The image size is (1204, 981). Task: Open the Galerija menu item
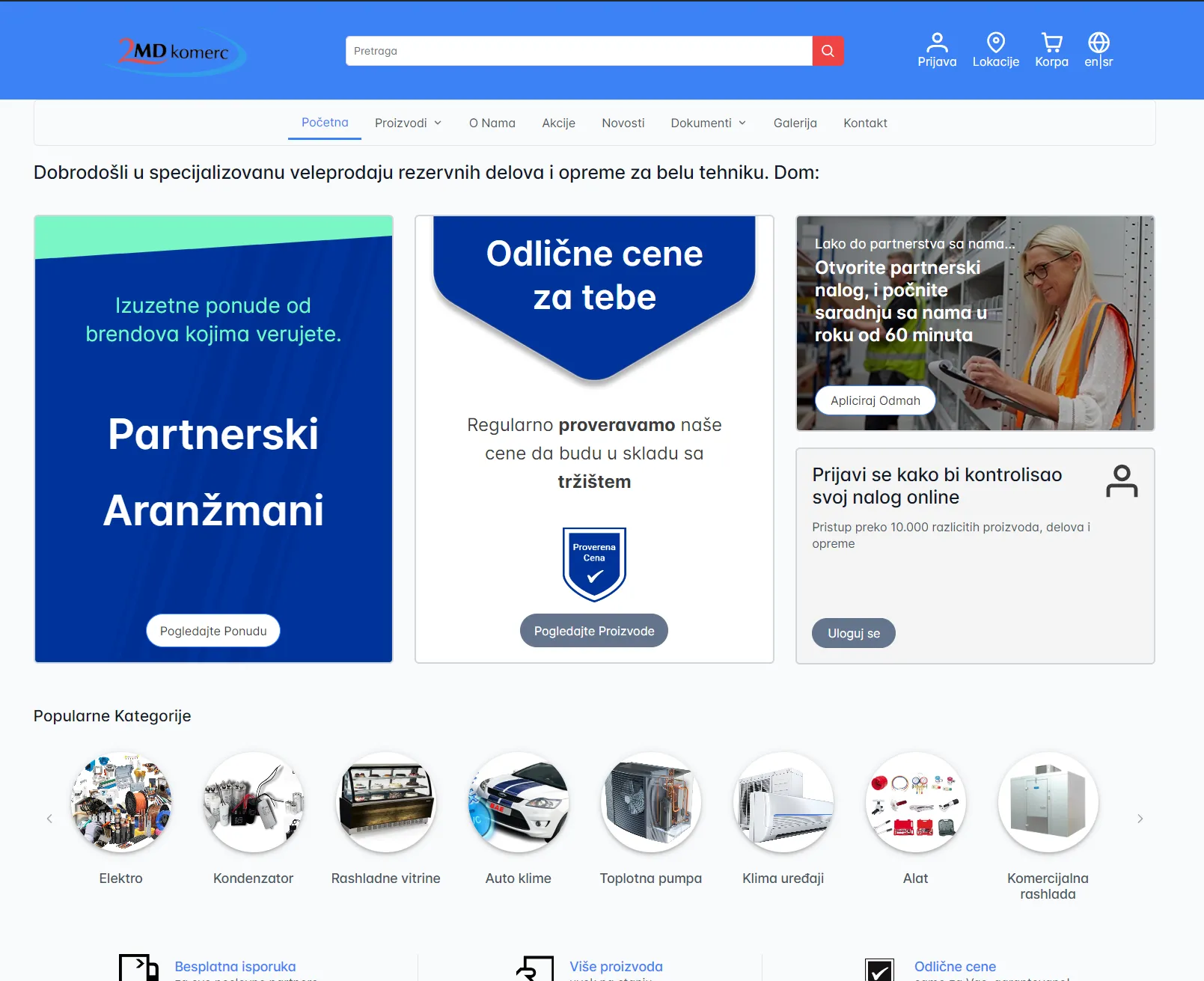[795, 123]
